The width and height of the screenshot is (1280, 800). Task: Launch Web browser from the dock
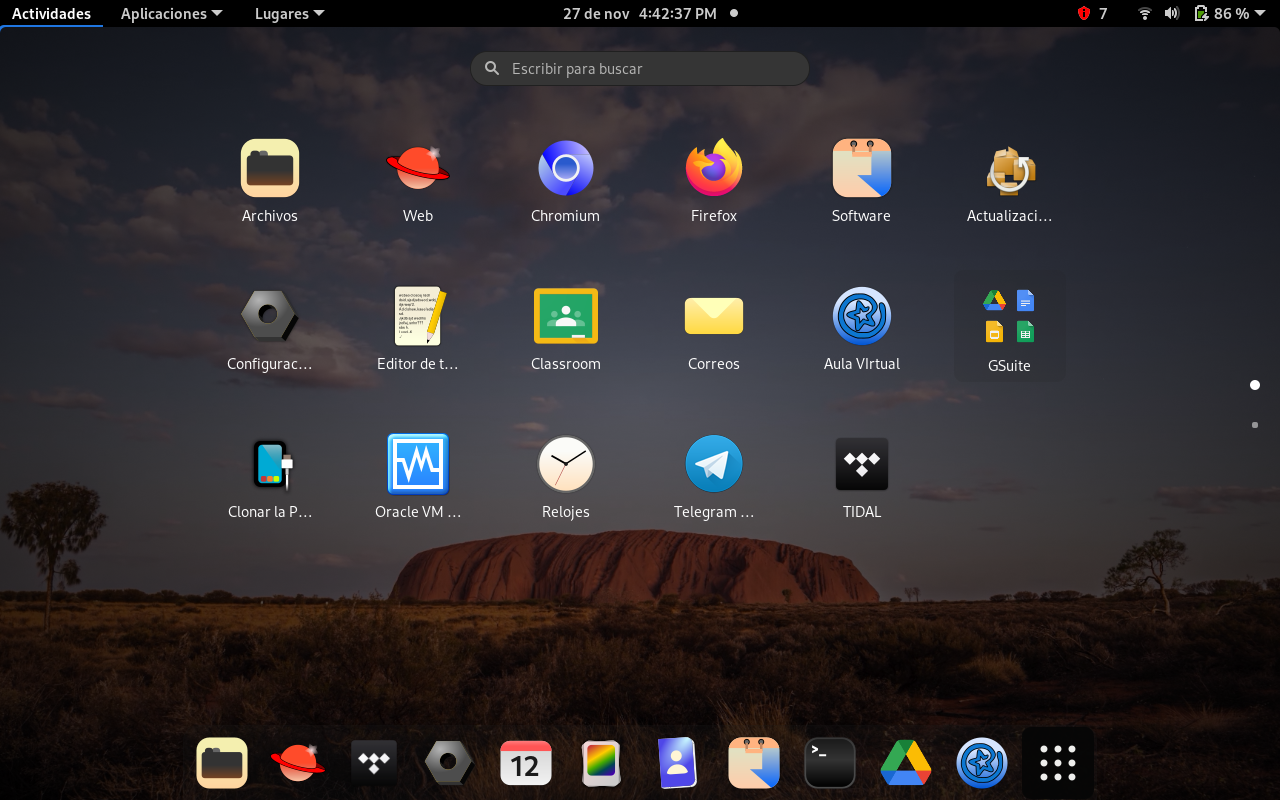[298, 764]
